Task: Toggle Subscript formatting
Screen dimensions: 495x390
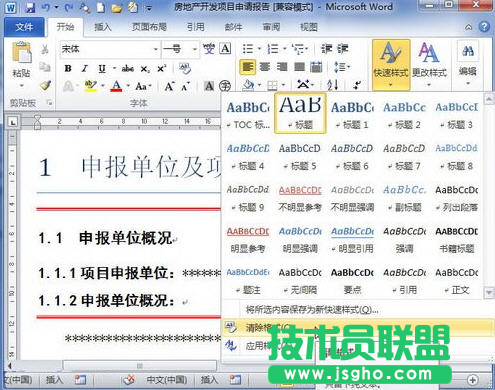Action: 145,69
